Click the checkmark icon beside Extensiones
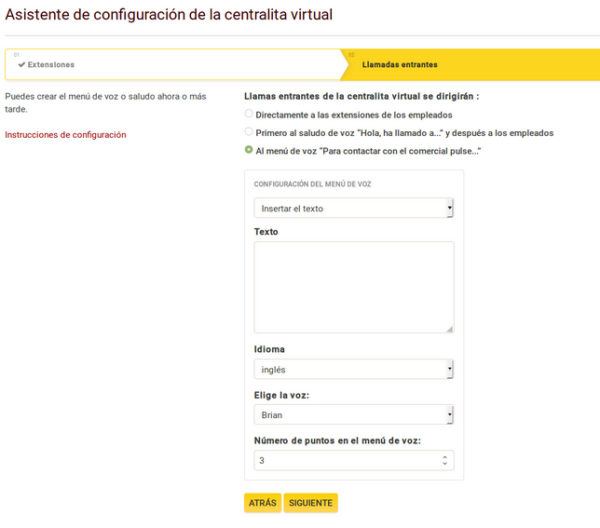Viewport: 600px width, 528px height. tap(21, 64)
